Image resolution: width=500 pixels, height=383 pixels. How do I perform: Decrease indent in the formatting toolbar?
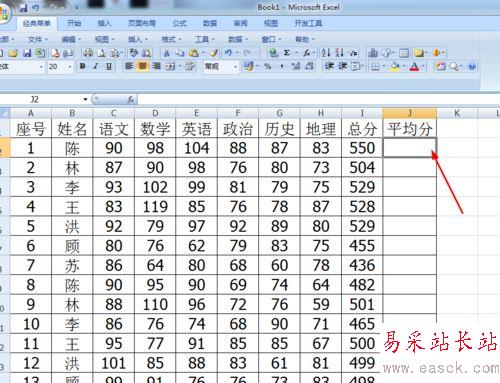pos(329,66)
